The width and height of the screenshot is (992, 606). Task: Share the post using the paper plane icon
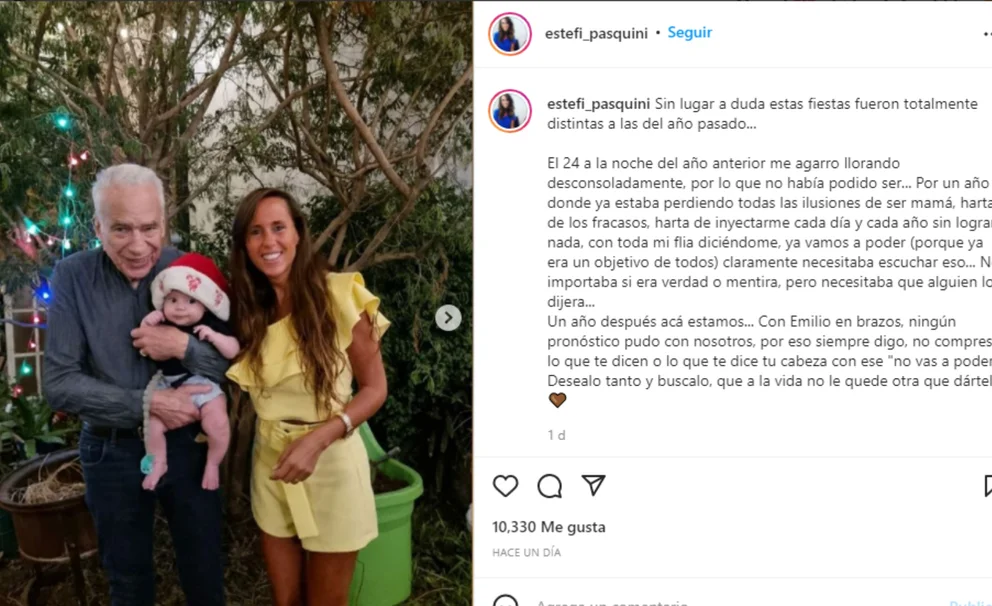pos(593,485)
